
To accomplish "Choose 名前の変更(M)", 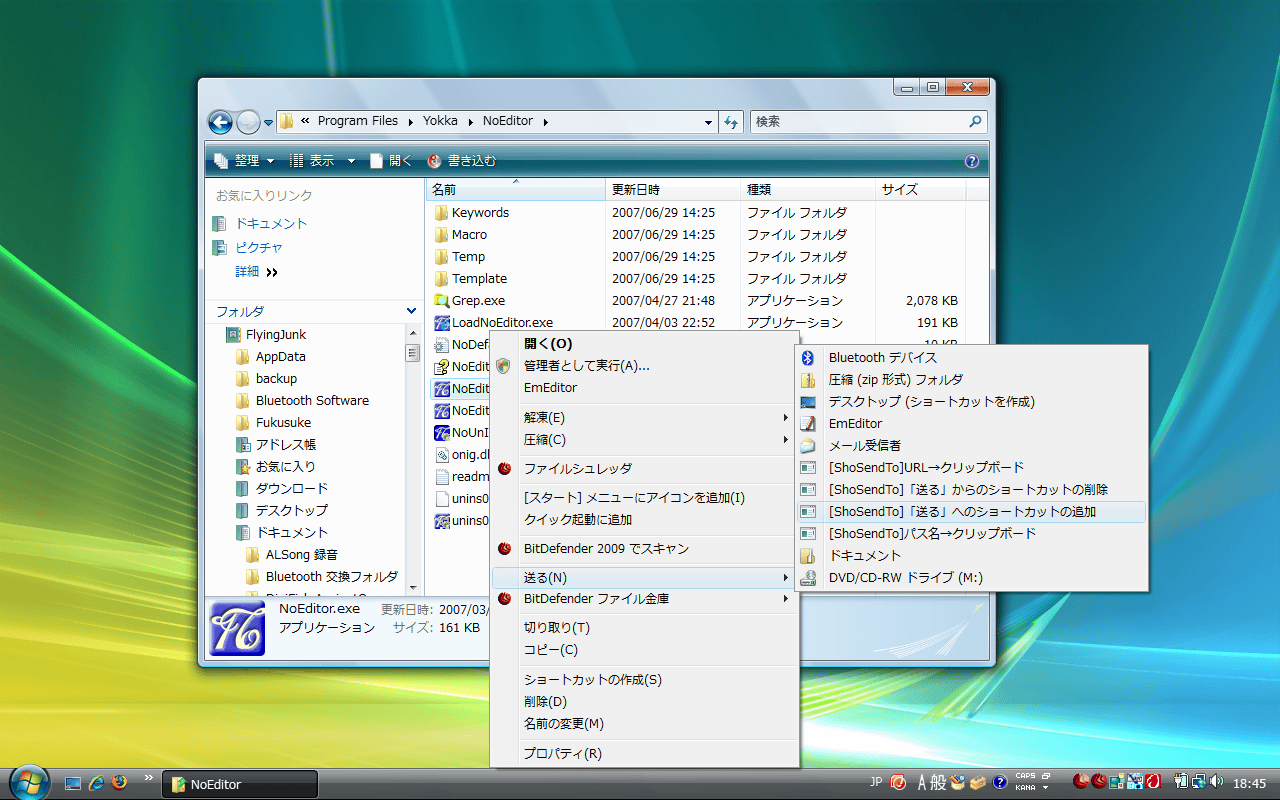I will (x=643, y=724).
